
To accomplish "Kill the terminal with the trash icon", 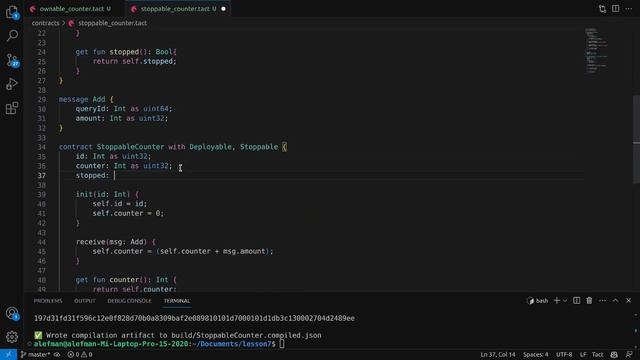I will [x=589, y=301].
